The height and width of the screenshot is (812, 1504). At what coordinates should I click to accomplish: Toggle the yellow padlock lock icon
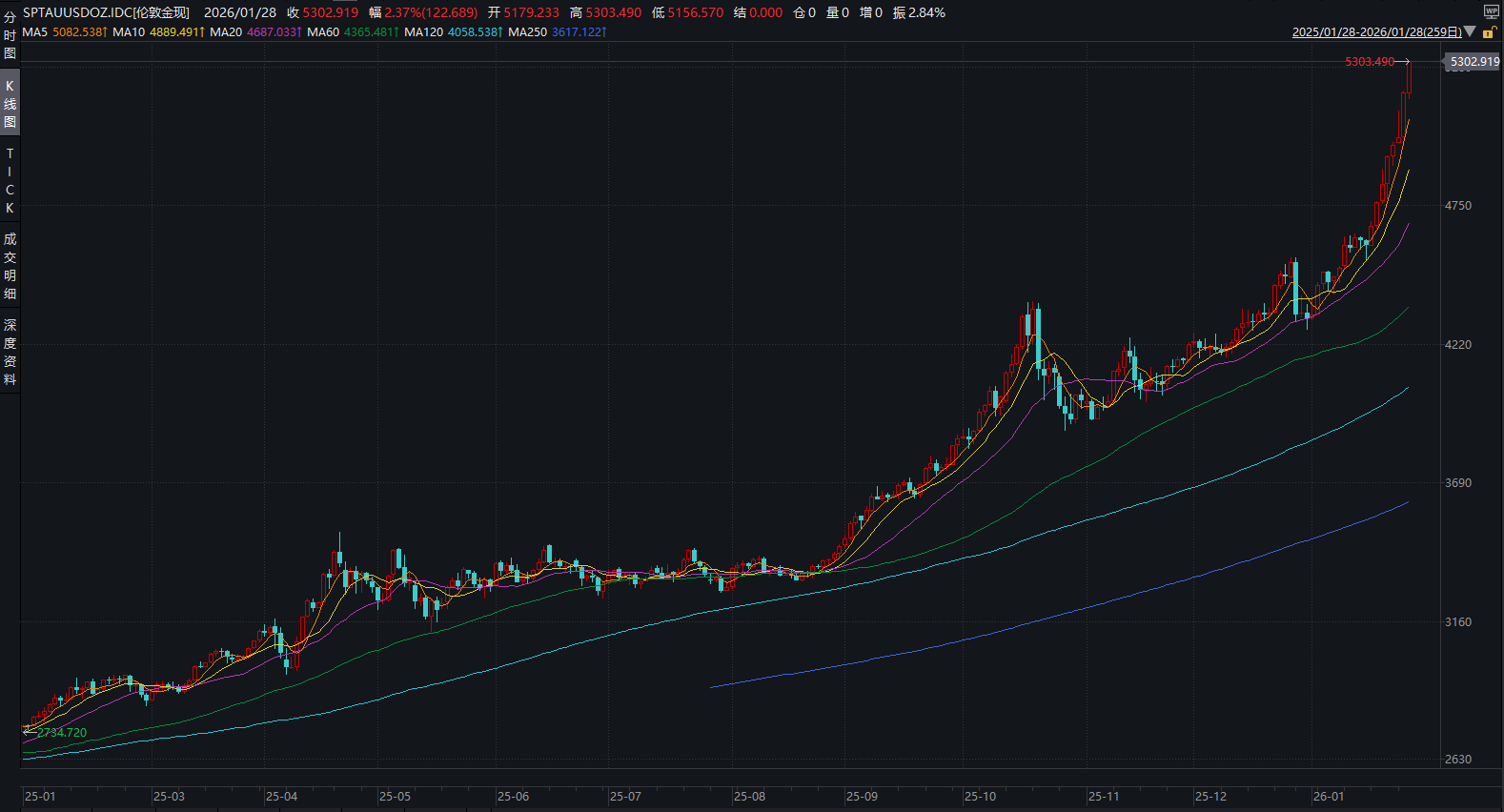[1489, 32]
